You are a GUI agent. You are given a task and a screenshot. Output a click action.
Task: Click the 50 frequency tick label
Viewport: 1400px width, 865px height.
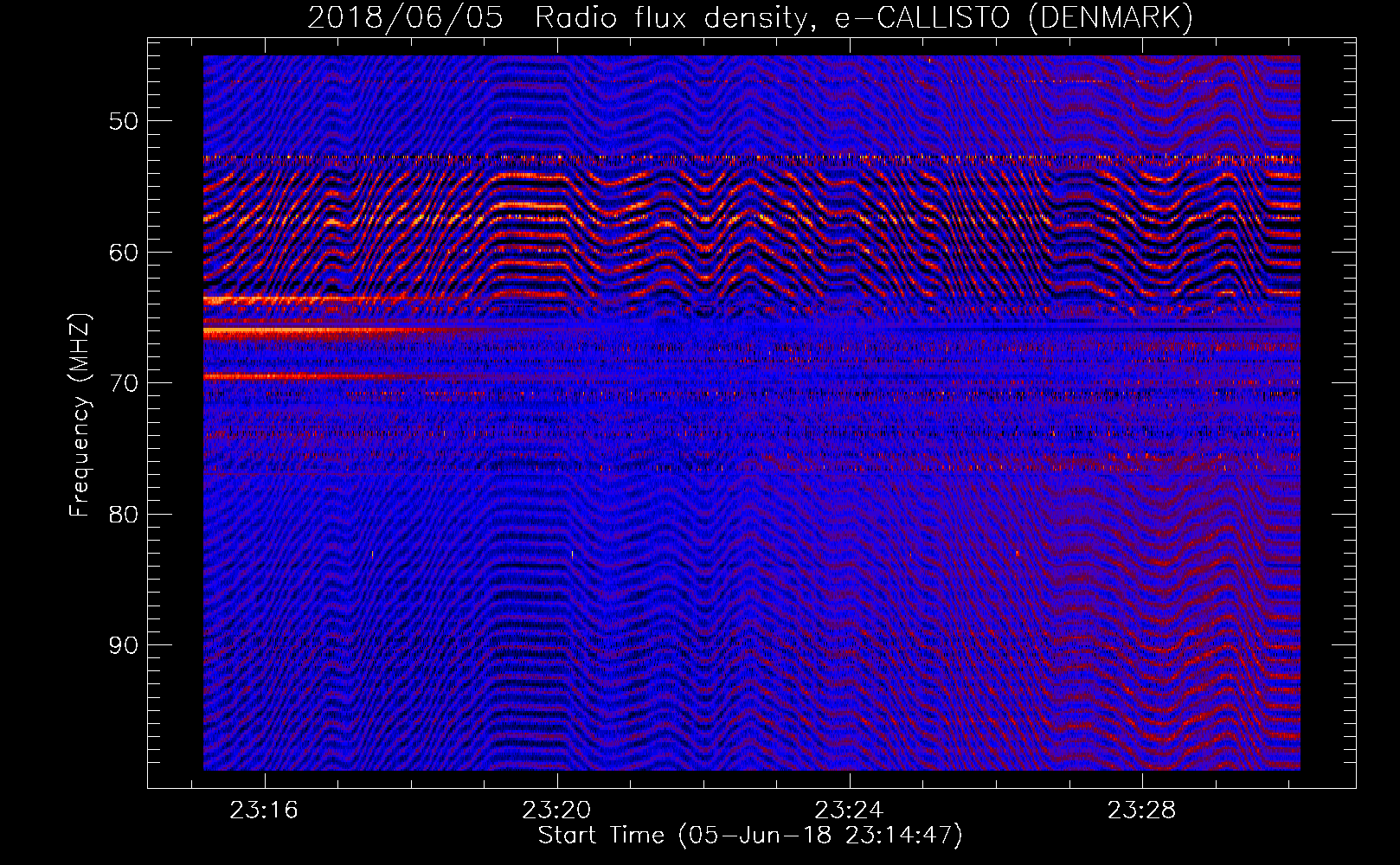124,121
